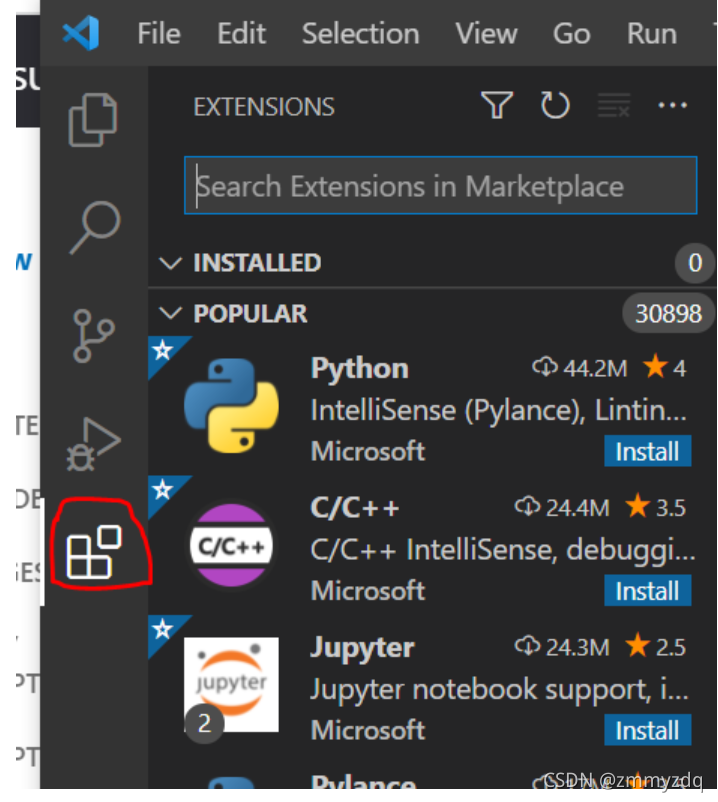This screenshot has height=802, width=718.
Task: Select the Extensions icon in activity bar
Action: click(94, 552)
